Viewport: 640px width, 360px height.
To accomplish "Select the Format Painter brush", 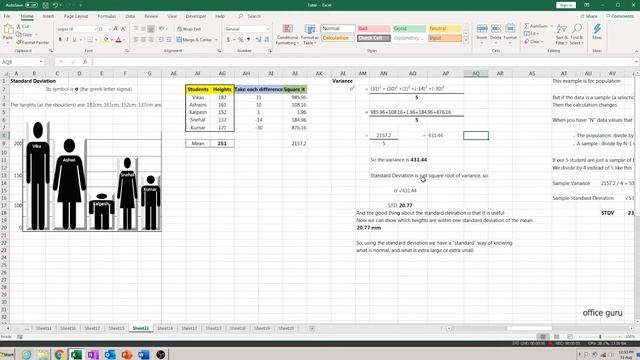I will (x=33, y=42).
